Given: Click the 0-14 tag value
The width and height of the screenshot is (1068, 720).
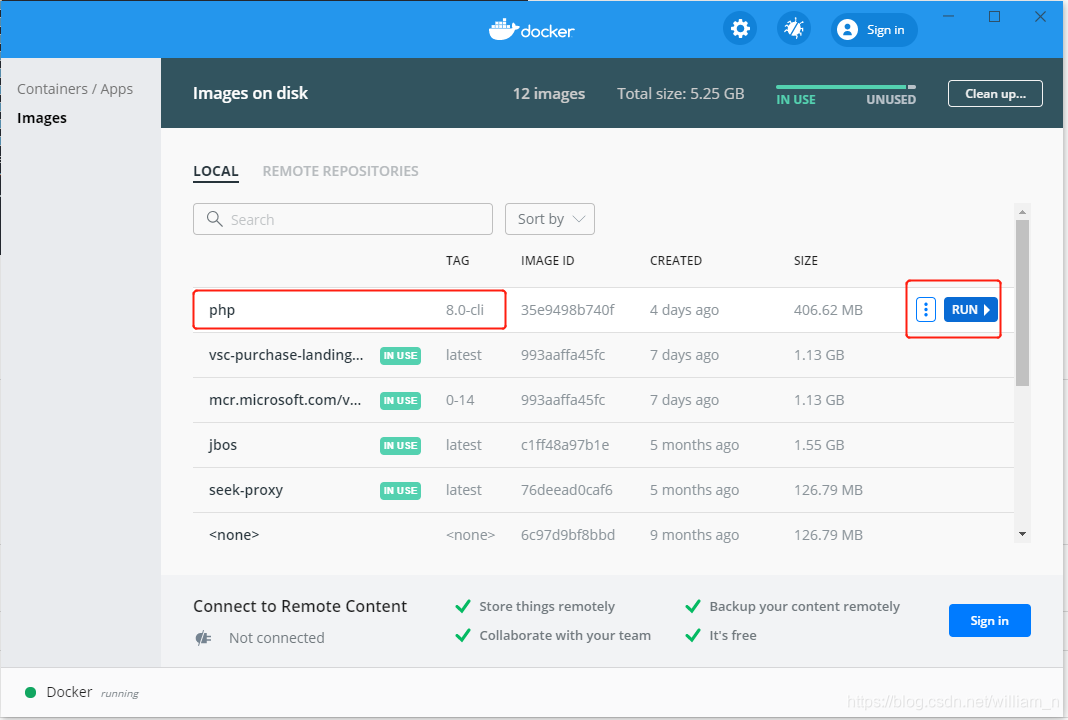Looking at the screenshot, I should point(460,400).
